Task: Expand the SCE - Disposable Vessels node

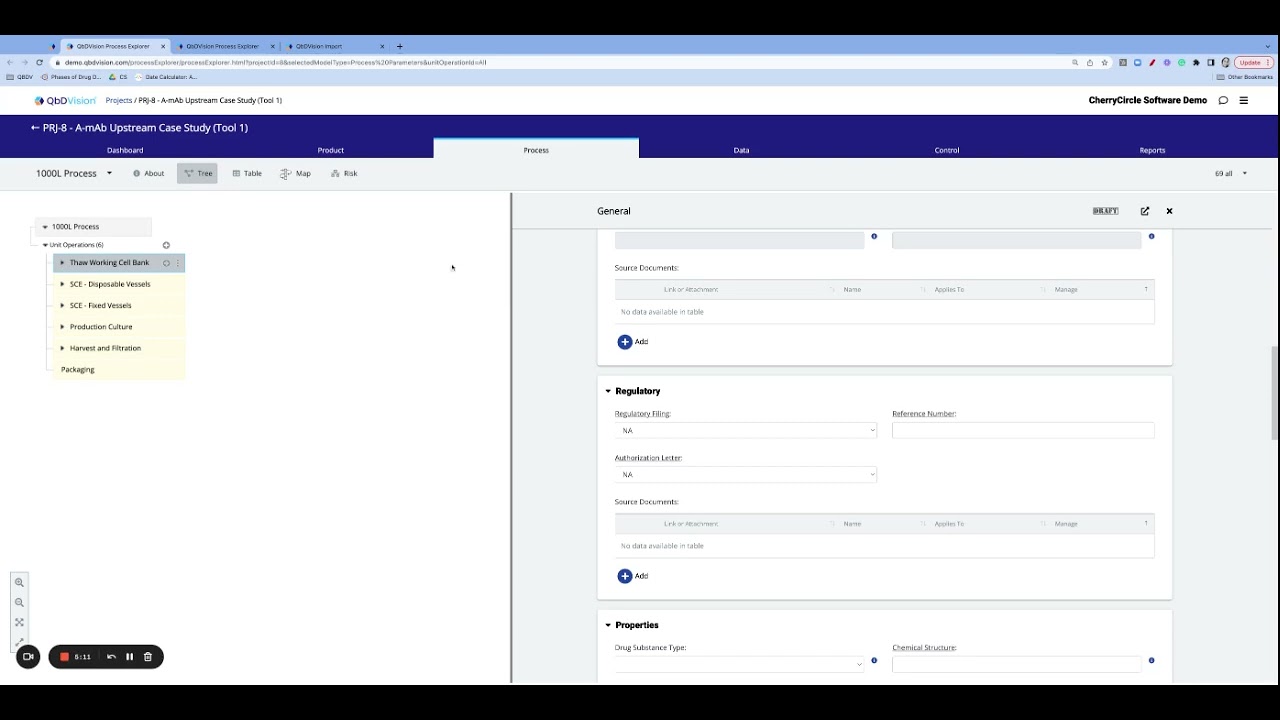Action: click(62, 284)
